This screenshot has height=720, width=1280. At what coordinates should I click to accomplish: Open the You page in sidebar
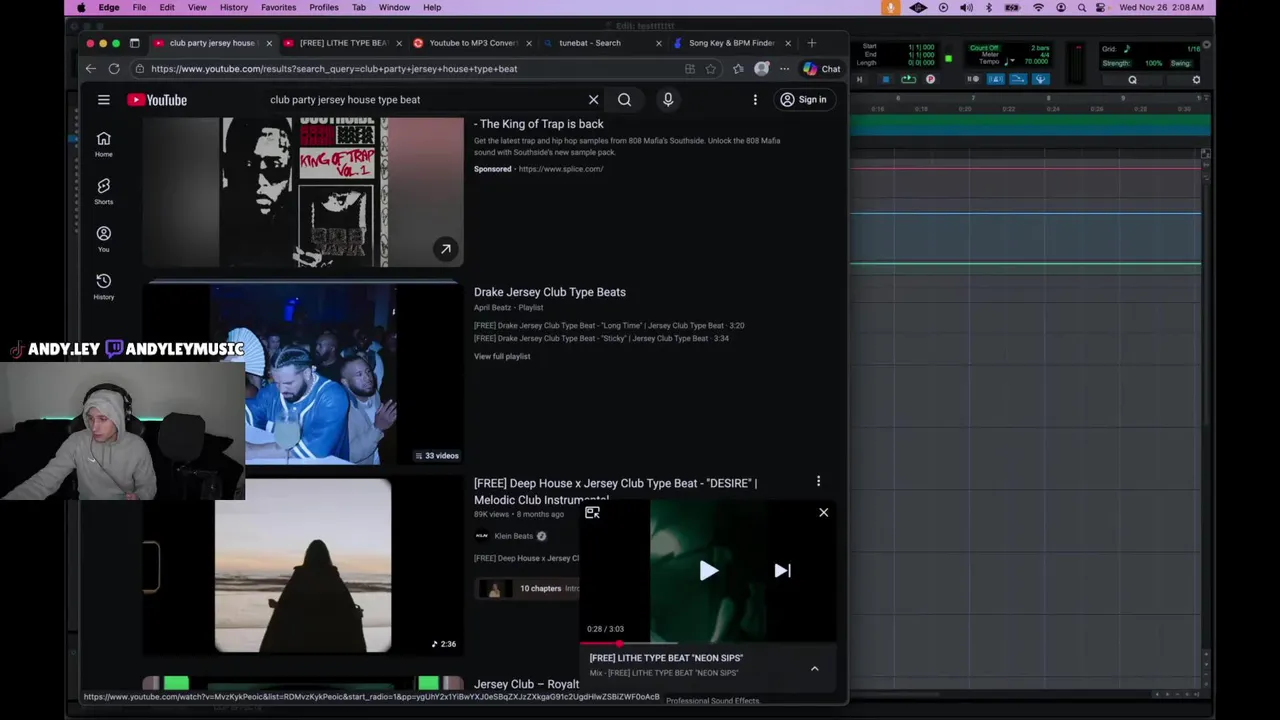tap(104, 238)
